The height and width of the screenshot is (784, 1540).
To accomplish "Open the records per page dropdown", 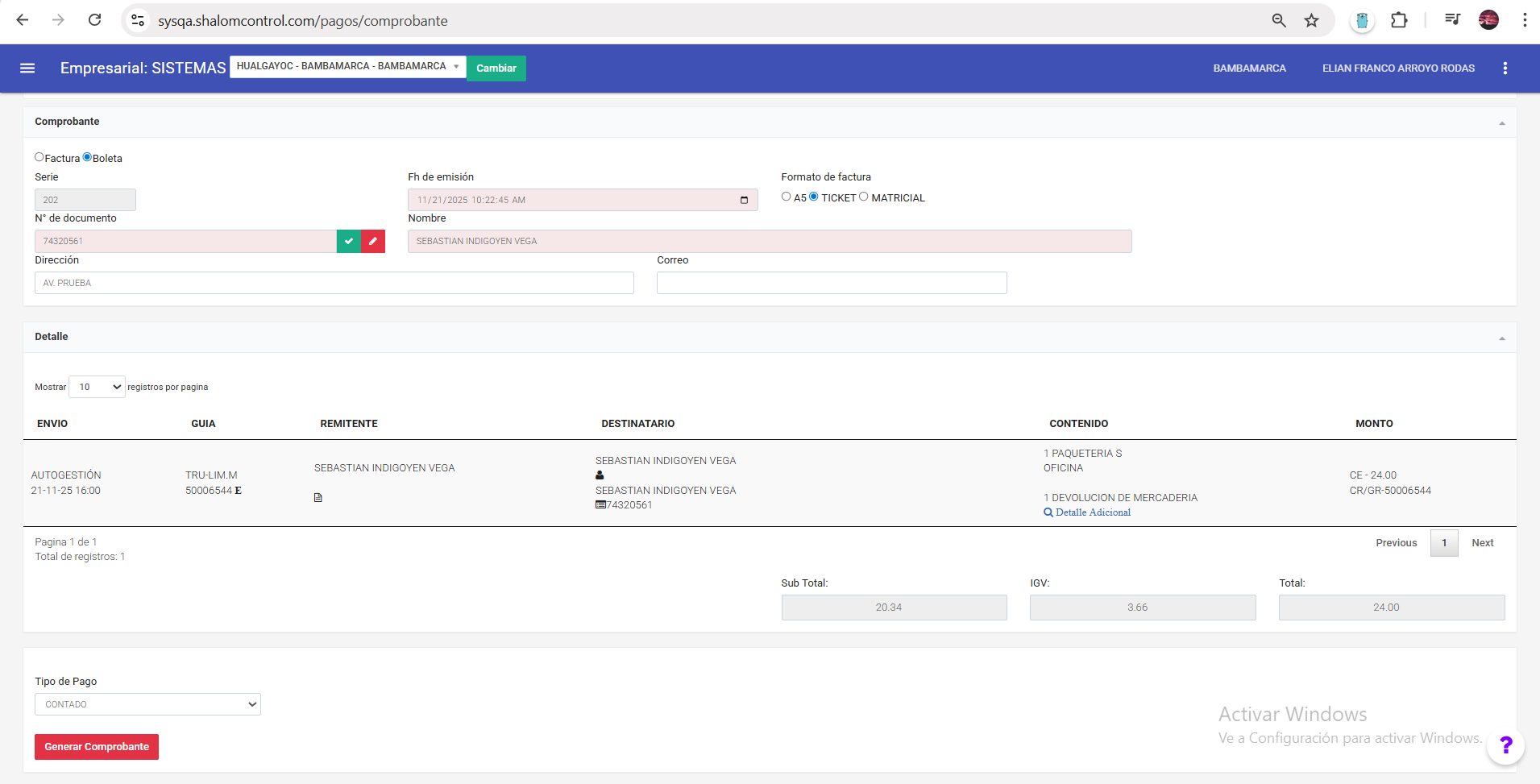I will (98, 387).
